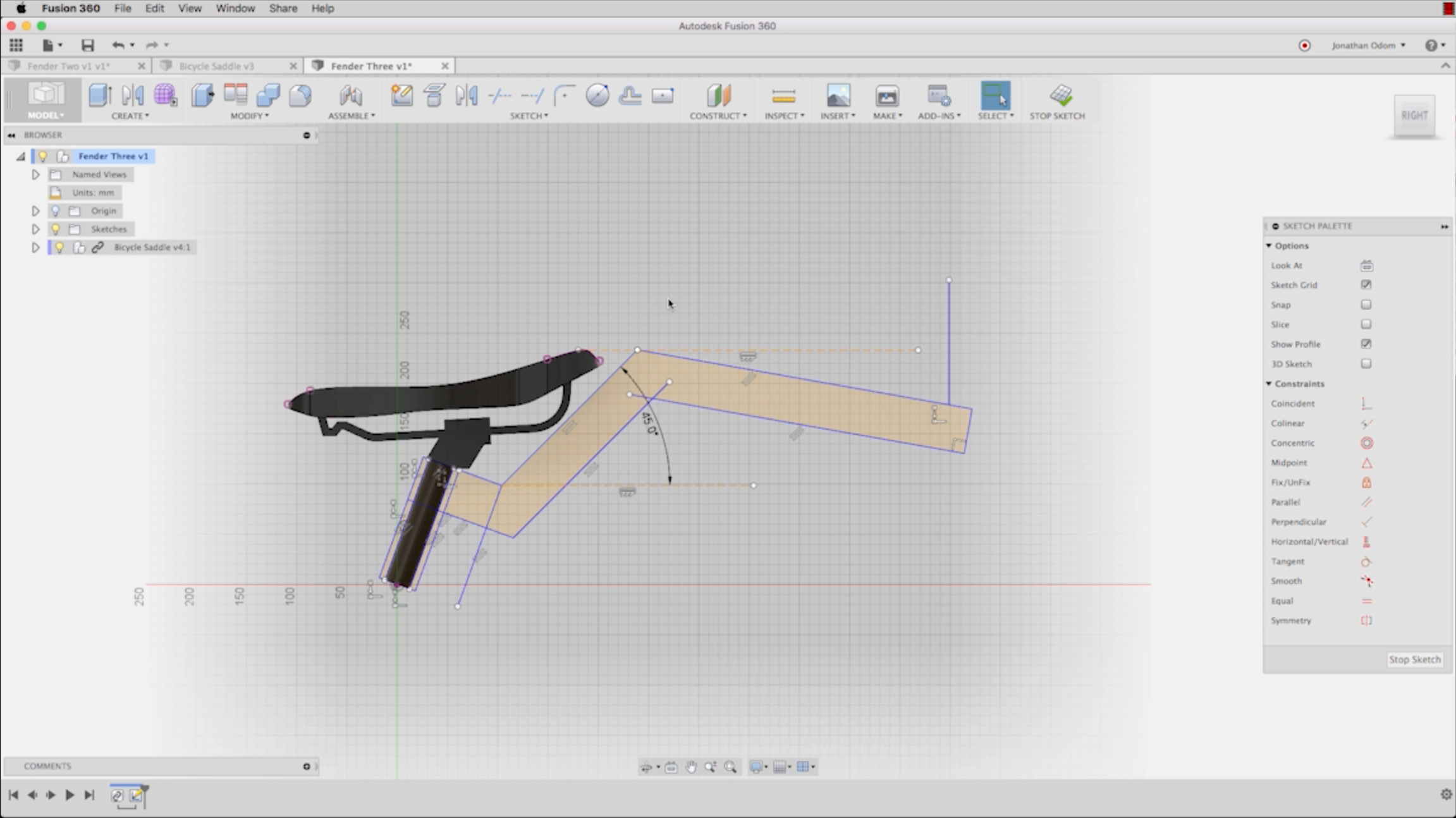Enable the Snap checkbox
Image resolution: width=1456 pixels, height=818 pixels.
1366,305
